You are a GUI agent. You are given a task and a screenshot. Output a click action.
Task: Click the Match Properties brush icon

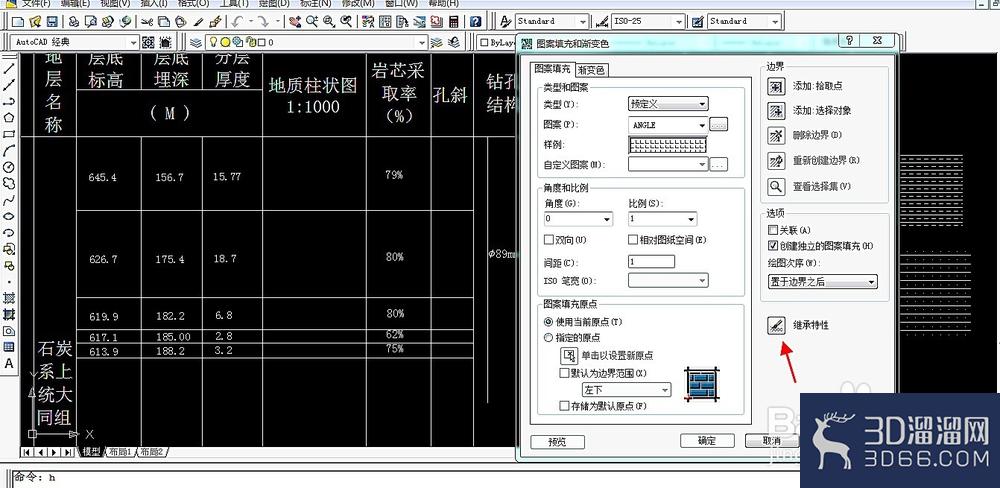click(216, 22)
